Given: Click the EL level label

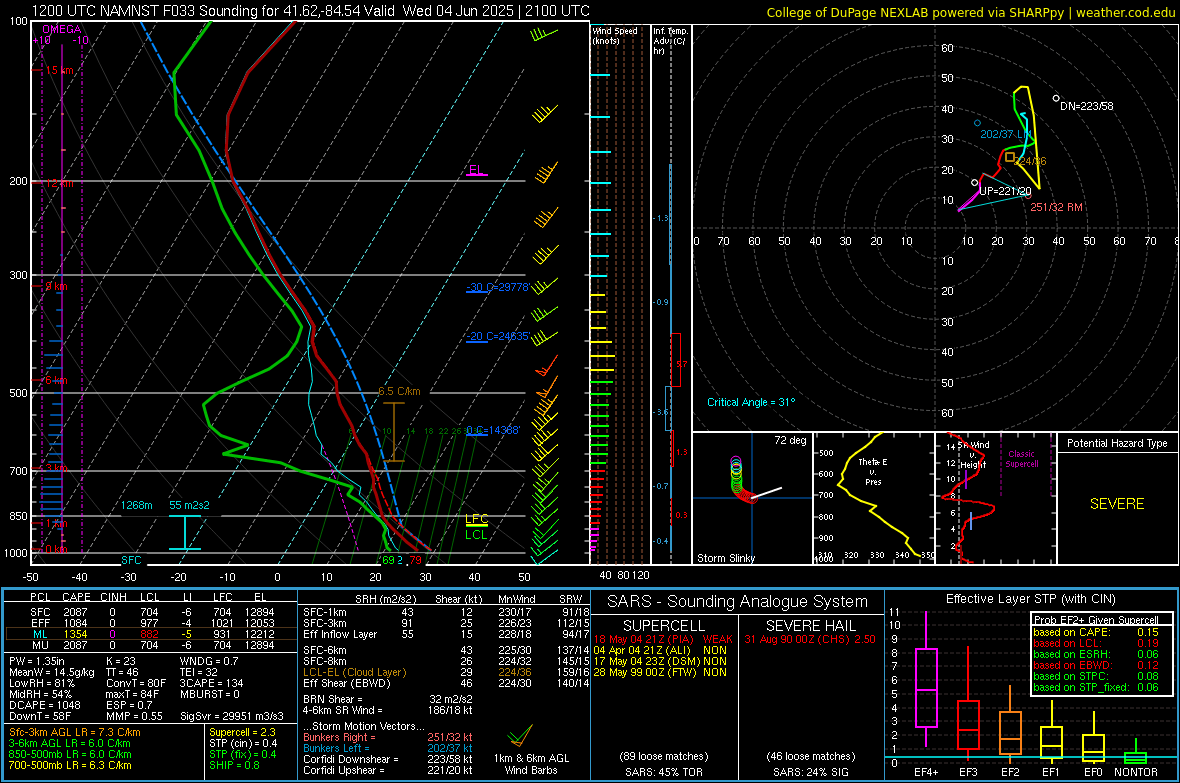Looking at the screenshot, I should (476, 169).
